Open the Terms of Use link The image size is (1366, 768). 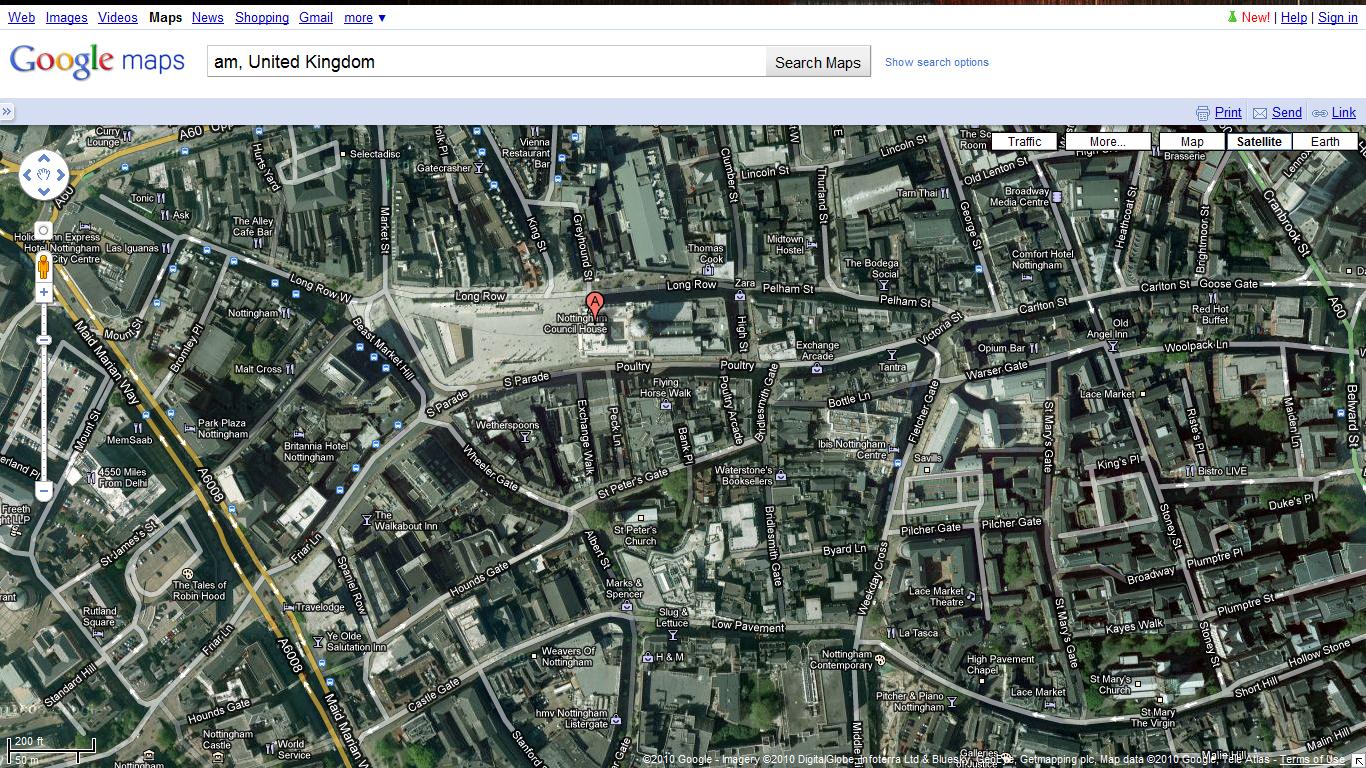click(x=1312, y=760)
